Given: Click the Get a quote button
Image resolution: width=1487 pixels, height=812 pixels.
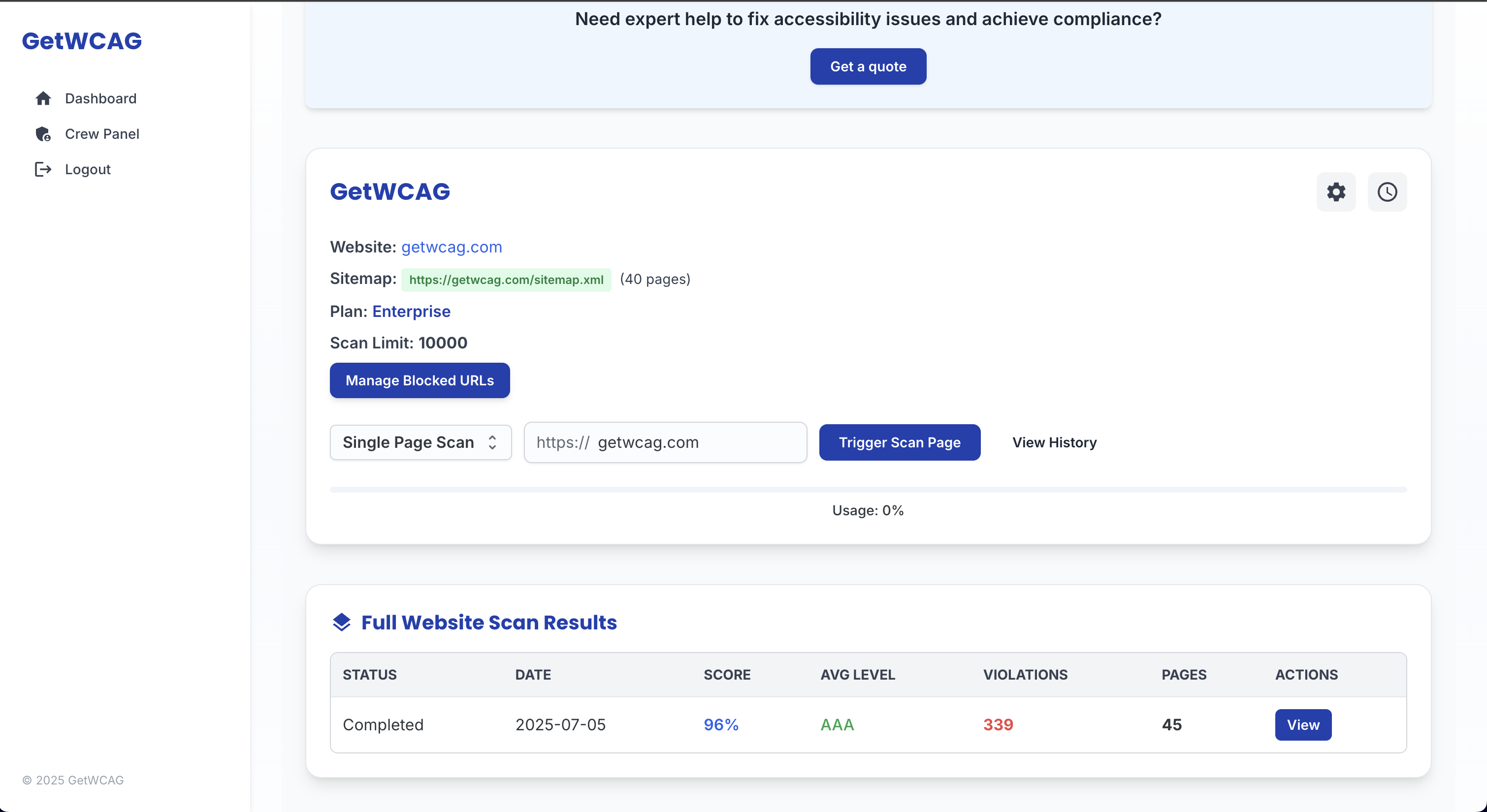Looking at the screenshot, I should pos(868,67).
